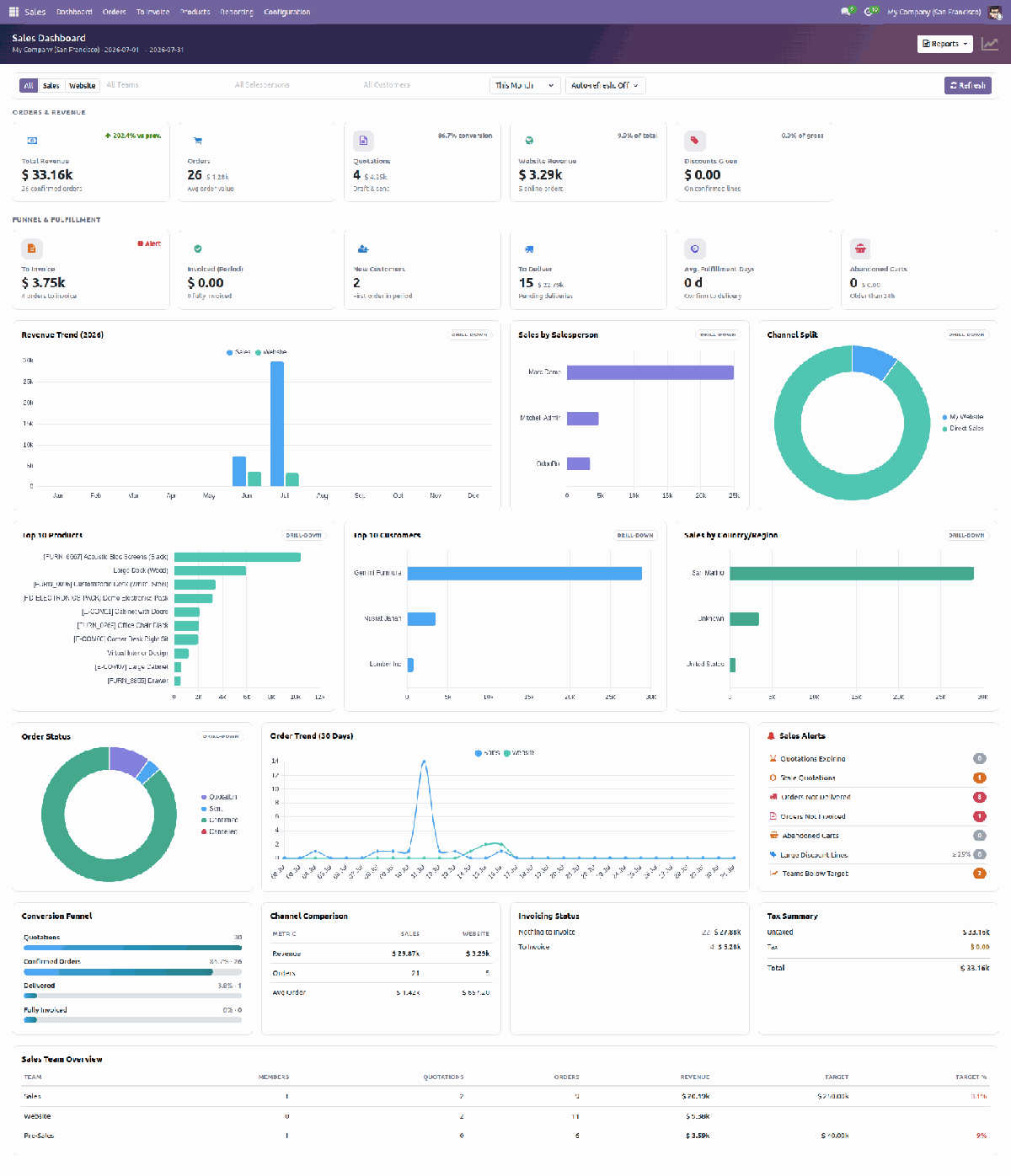This screenshot has height=1176, width=1011.
Task: Click the July Sales bar in Revenue Trend
Action: click(277, 424)
